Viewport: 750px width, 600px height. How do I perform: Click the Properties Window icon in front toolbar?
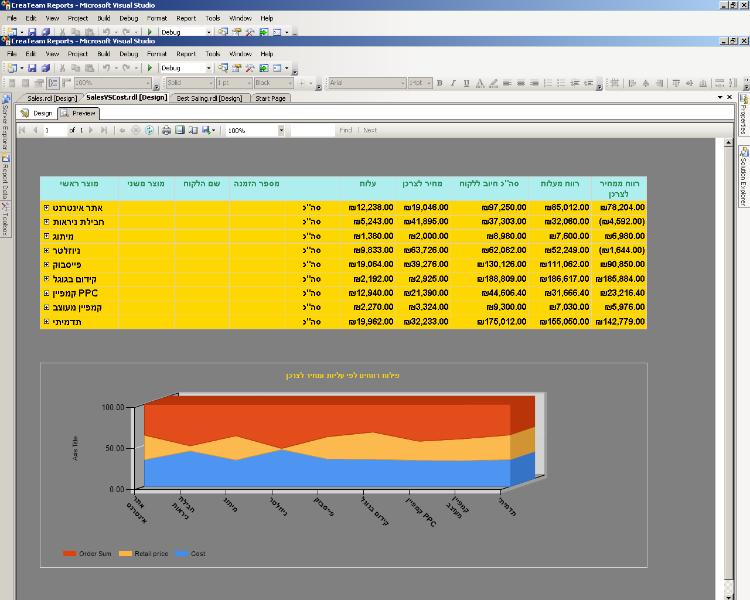pyautogui.click(x=236, y=68)
